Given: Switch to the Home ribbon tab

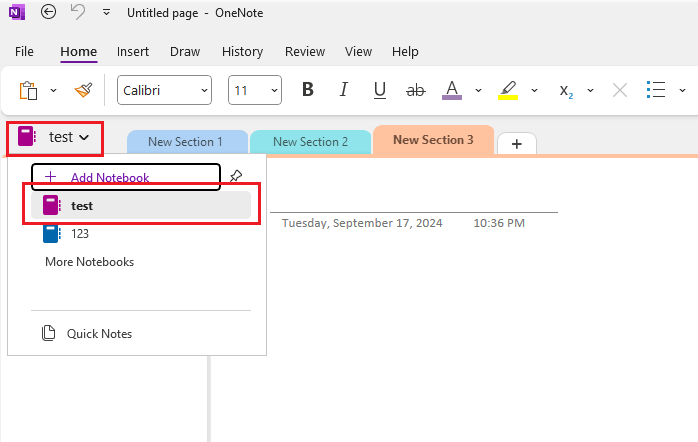Looking at the screenshot, I should [x=79, y=52].
